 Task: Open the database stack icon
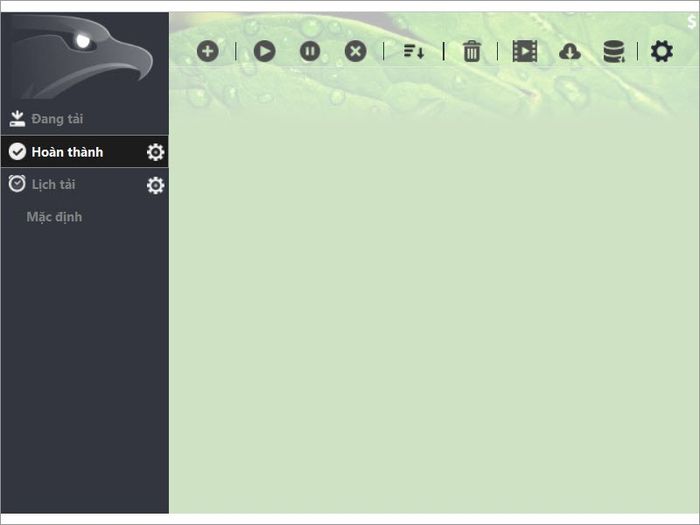(x=614, y=51)
